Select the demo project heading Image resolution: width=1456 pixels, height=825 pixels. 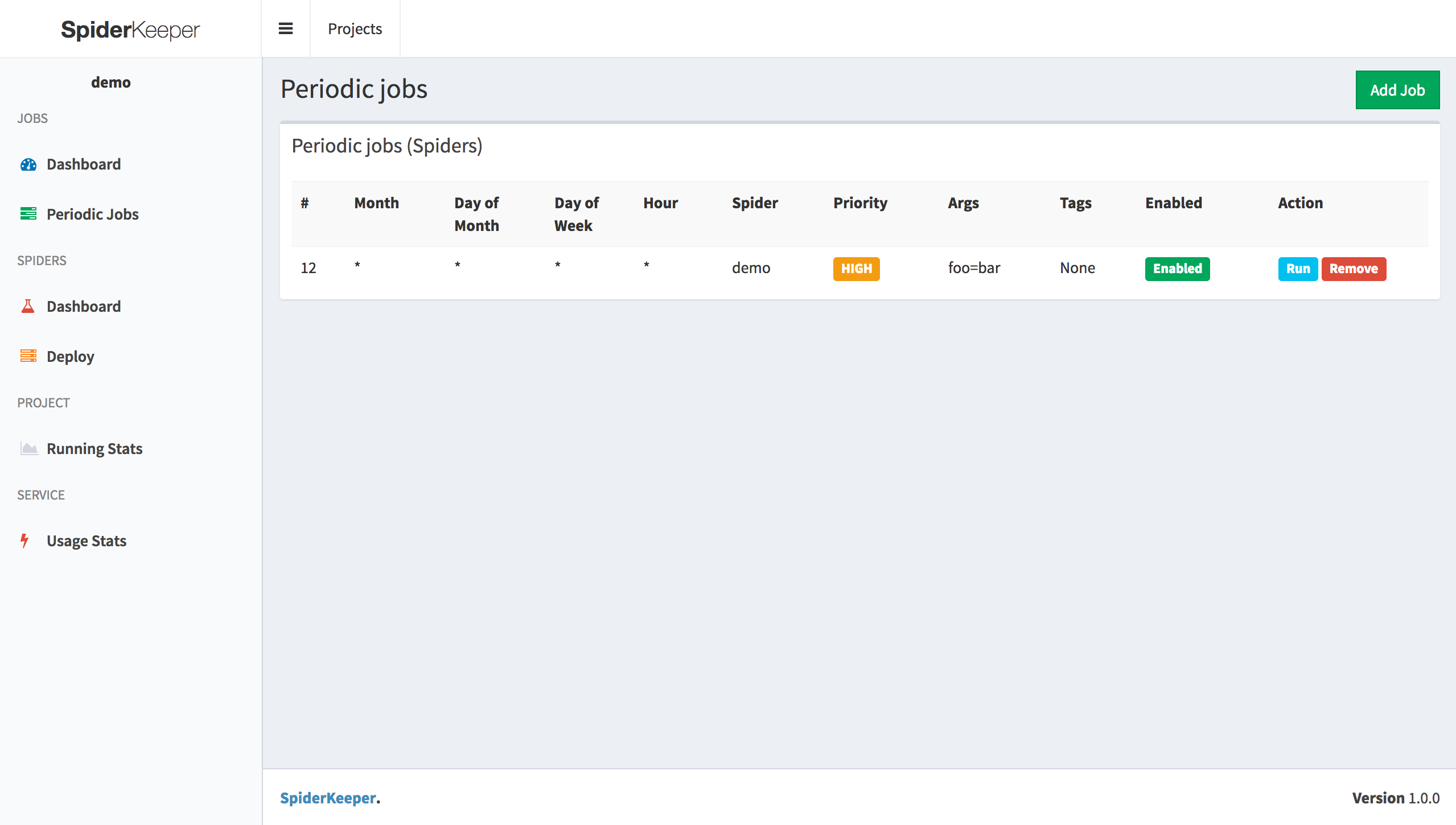tap(111, 81)
